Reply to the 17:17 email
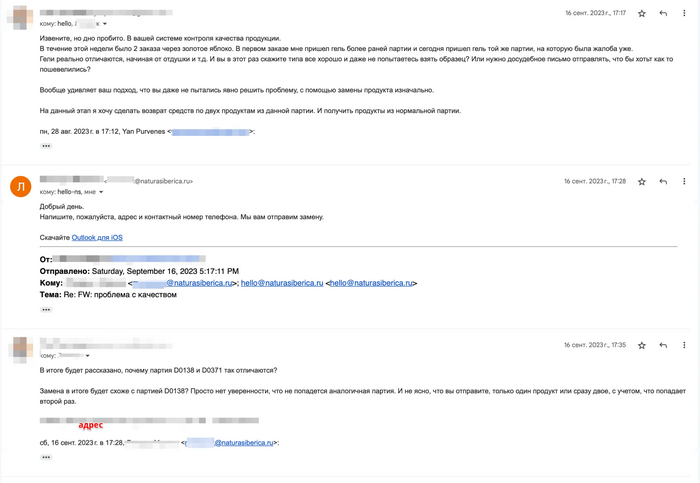The width and height of the screenshot is (700, 483). [x=663, y=14]
